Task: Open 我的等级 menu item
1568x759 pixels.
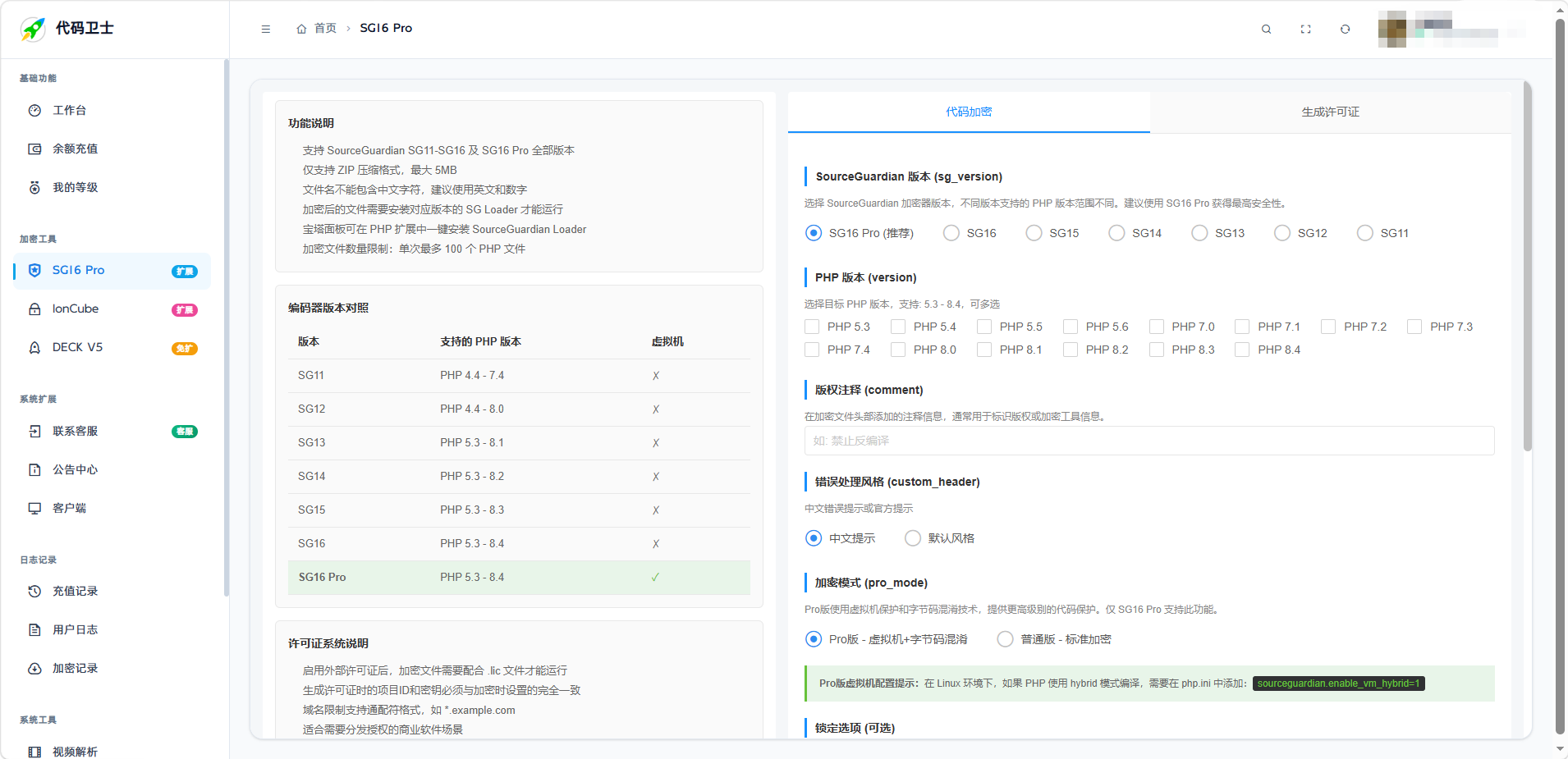Action: tap(112, 188)
